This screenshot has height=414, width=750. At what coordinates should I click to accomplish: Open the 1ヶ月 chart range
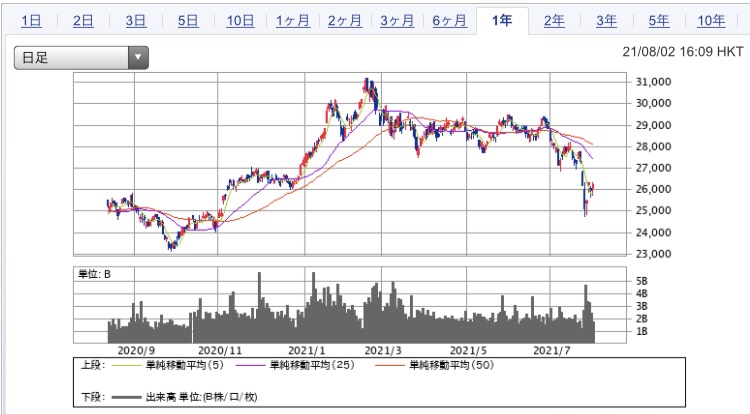[x=293, y=21]
